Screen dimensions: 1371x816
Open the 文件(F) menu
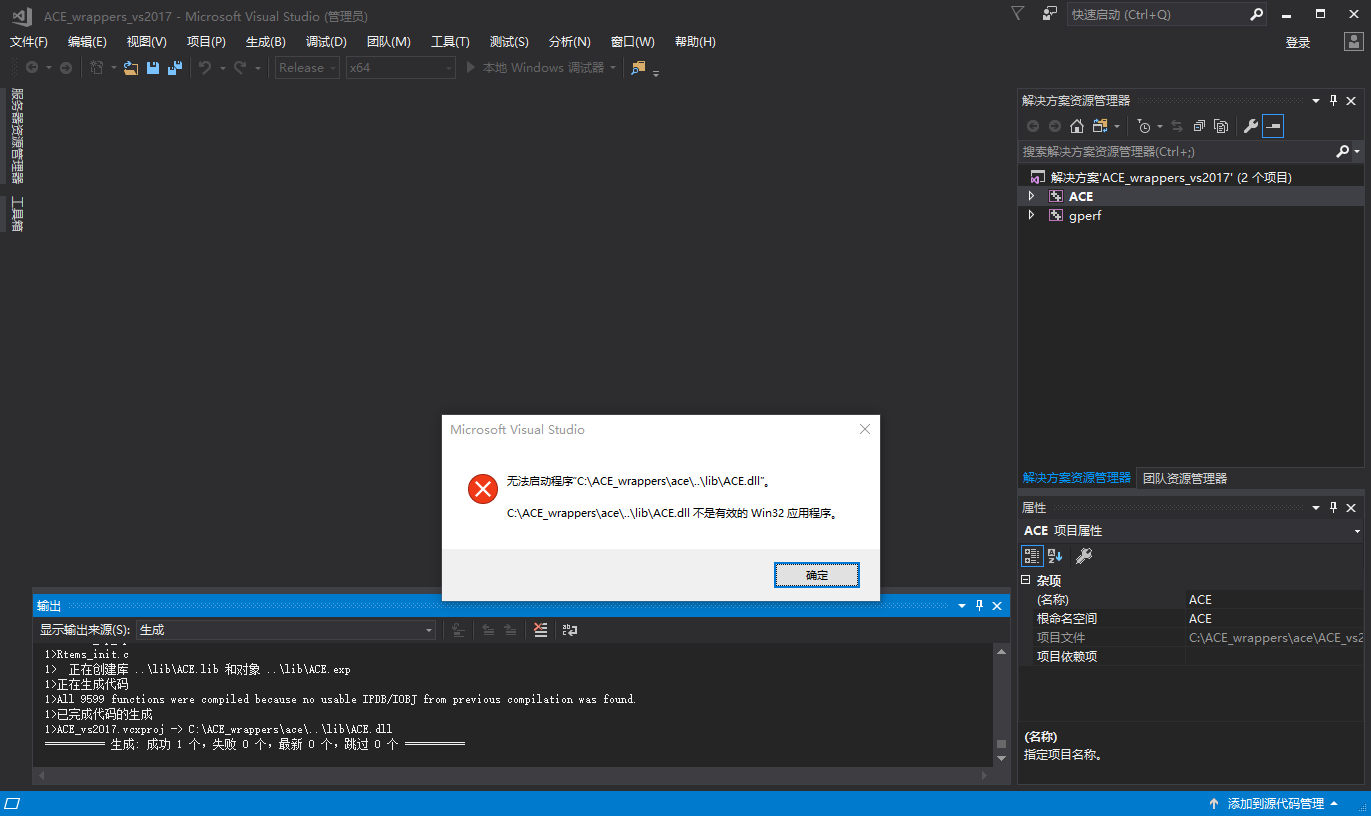[29, 42]
